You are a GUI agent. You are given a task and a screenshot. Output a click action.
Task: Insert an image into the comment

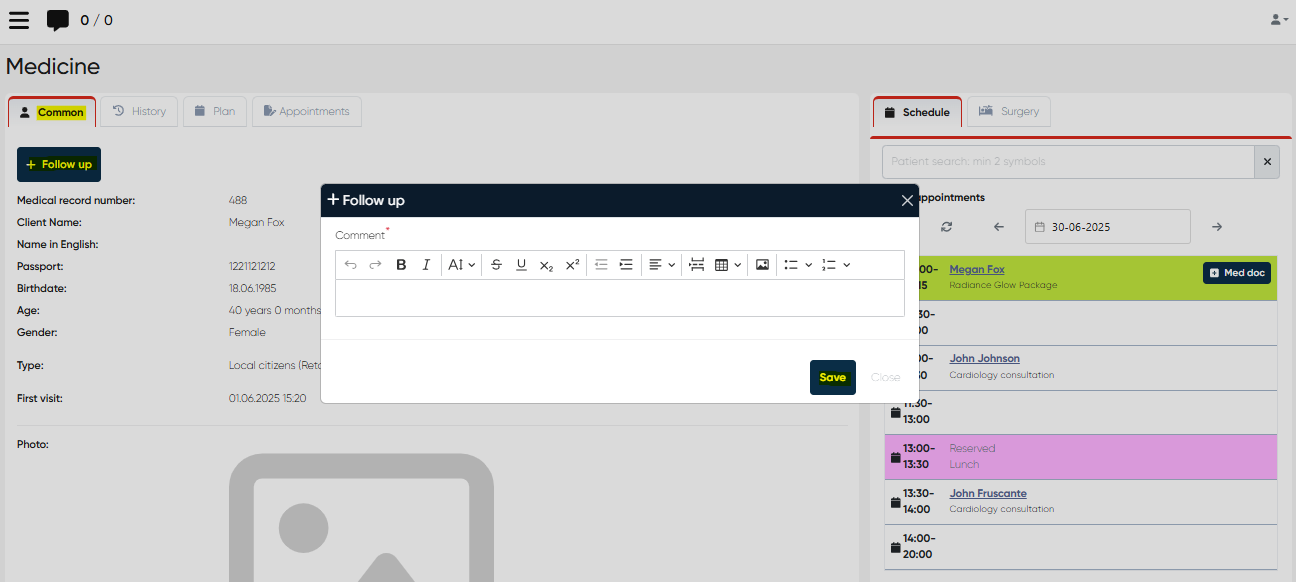coord(762,265)
